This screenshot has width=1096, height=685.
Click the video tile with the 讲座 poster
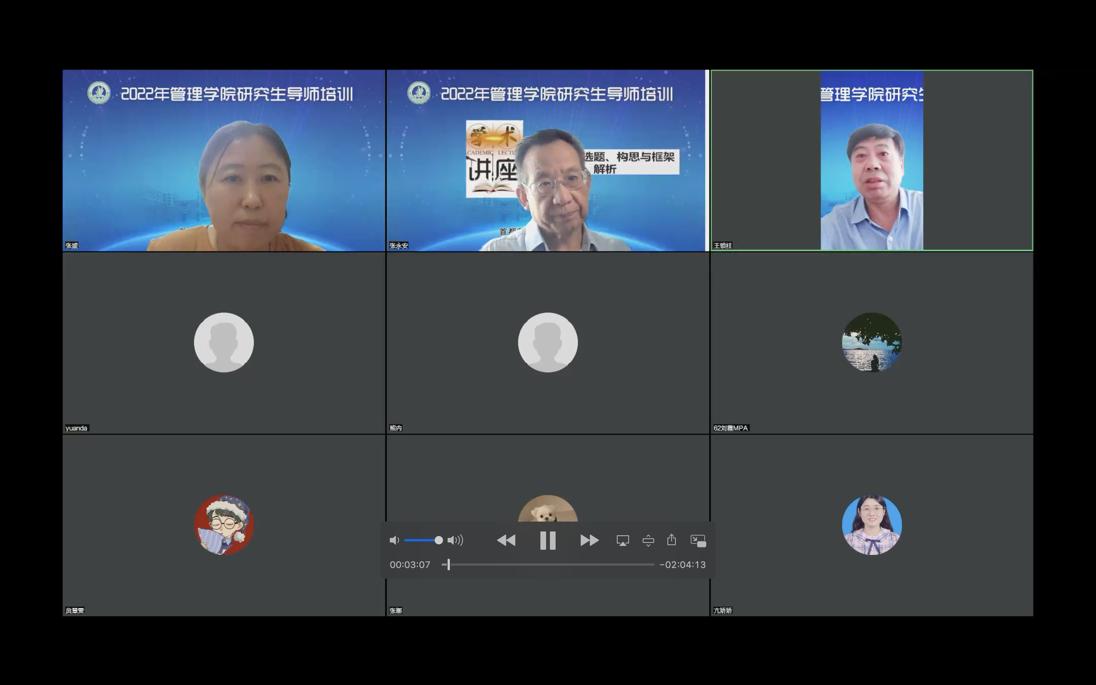tap(546, 160)
